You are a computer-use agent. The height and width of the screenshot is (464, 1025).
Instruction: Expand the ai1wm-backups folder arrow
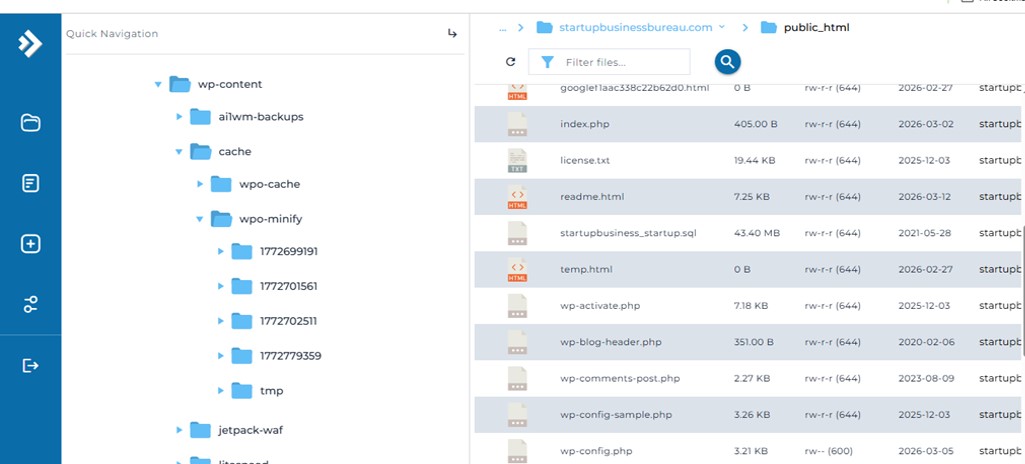pyautogui.click(x=179, y=117)
